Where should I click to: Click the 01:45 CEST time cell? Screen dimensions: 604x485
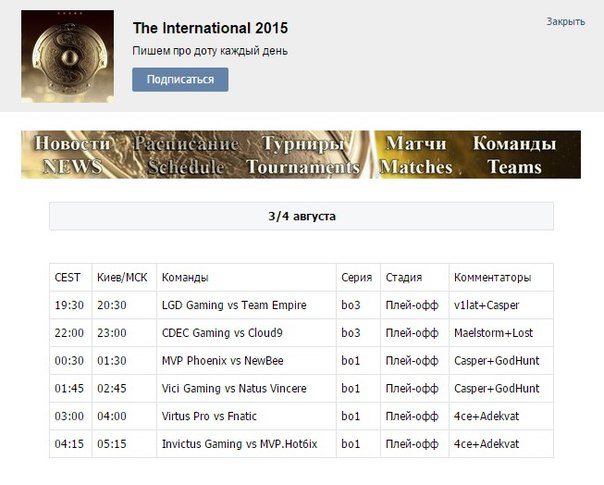click(69, 388)
